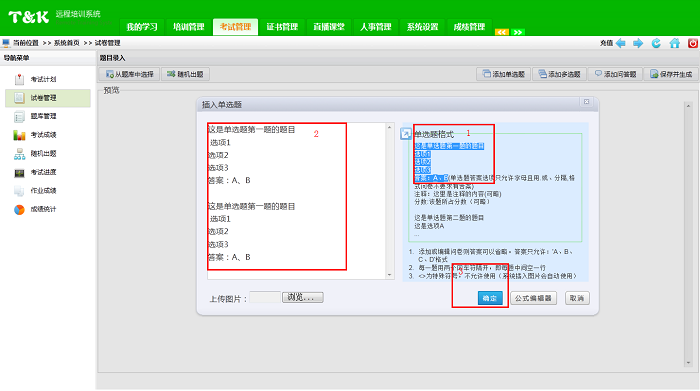700x391 pixels.
Task: Switch to the 考试管理 tab
Action: click(x=235, y=27)
